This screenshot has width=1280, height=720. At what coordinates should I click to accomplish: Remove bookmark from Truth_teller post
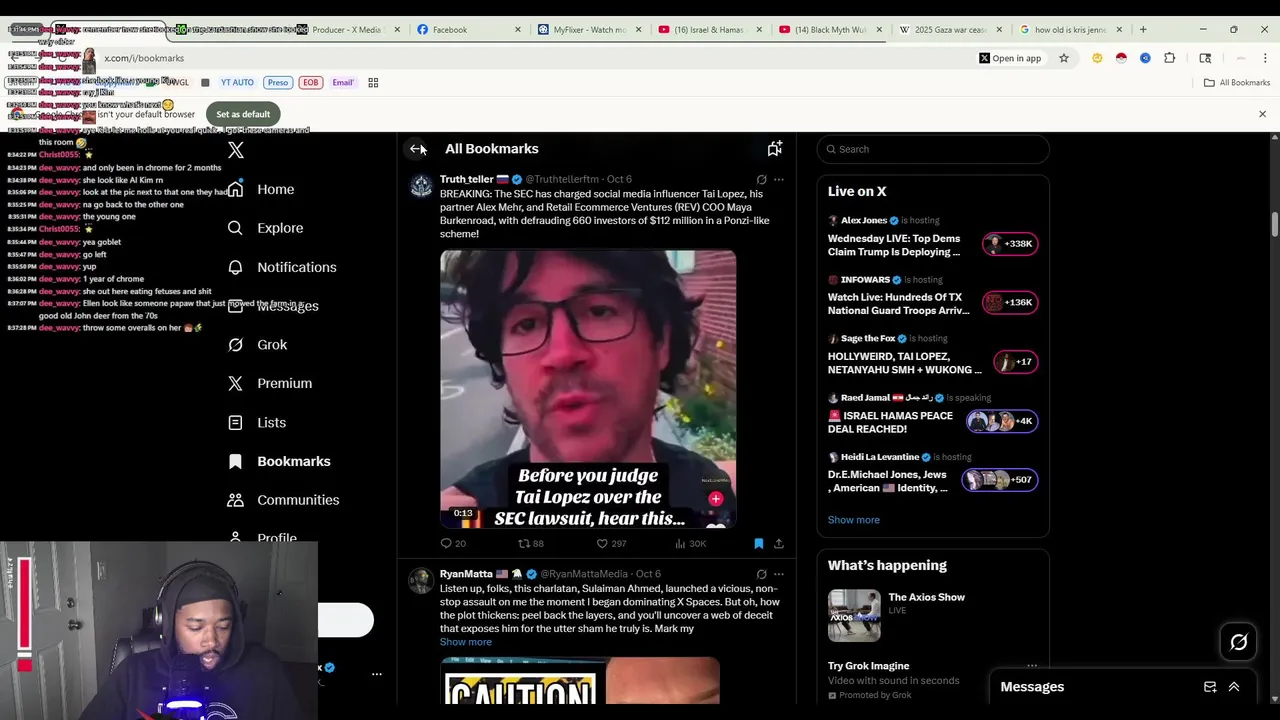[758, 543]
